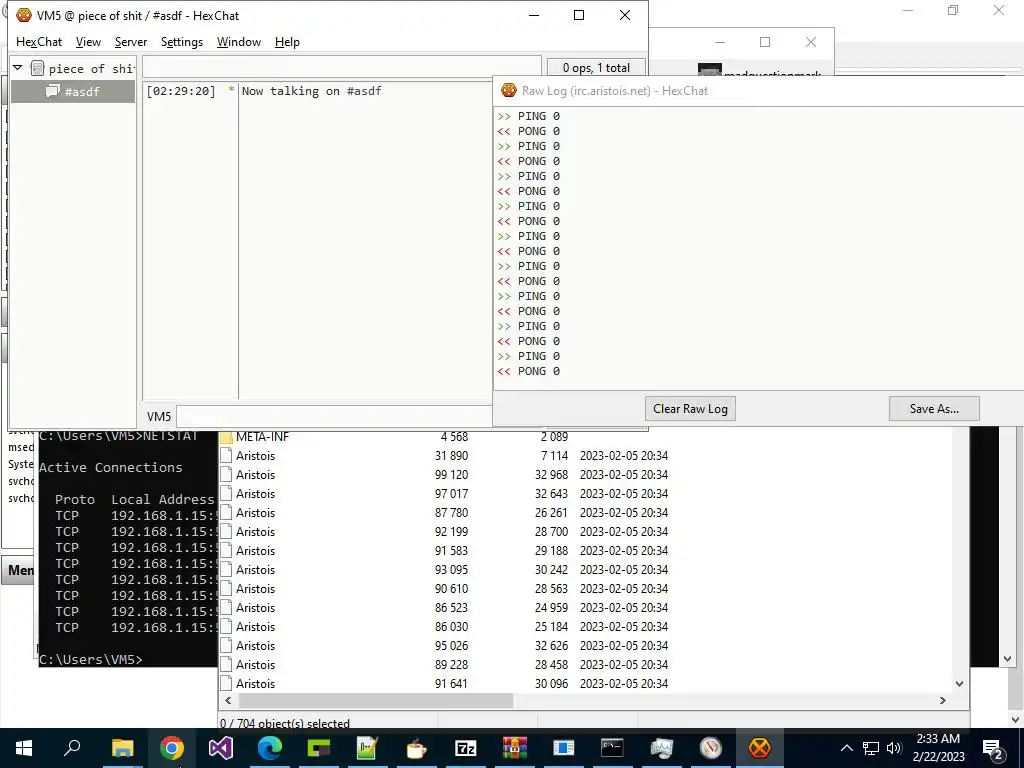Click the channel topic field

coord(342,67)
